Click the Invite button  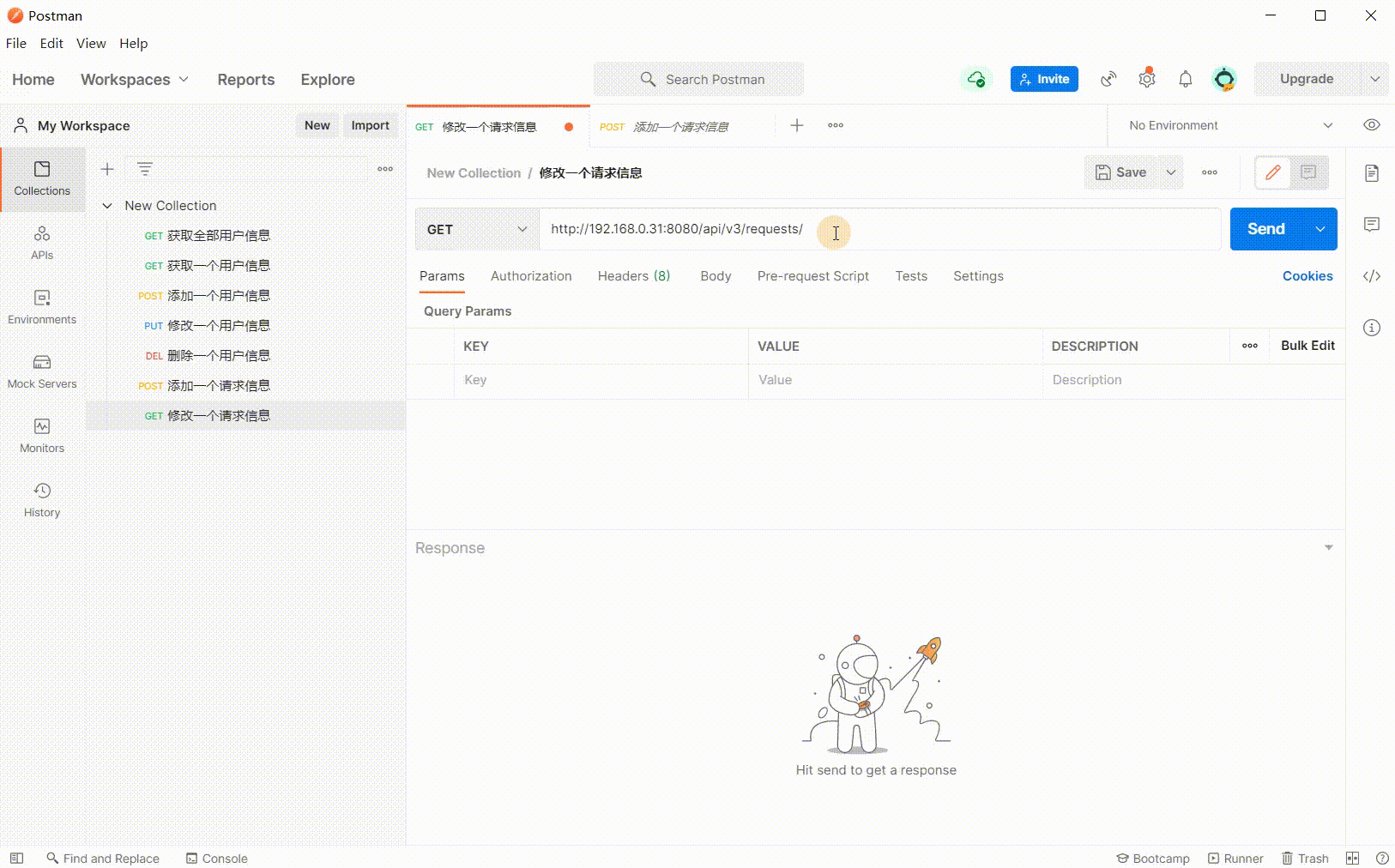pyautogui.click(x=1044, y=79)
